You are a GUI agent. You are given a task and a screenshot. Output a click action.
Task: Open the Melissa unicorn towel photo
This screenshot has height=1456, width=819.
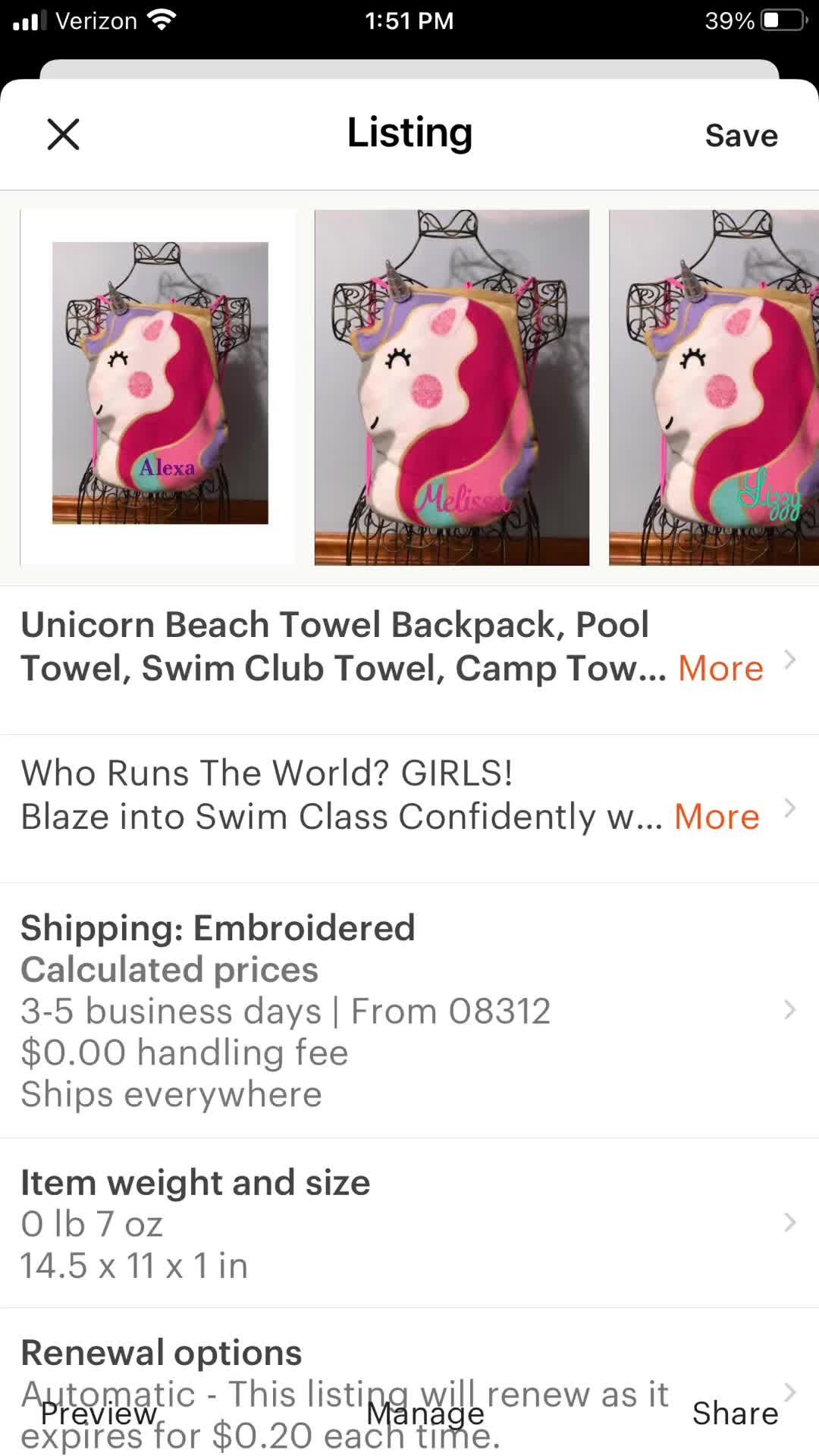pos(452,388)
